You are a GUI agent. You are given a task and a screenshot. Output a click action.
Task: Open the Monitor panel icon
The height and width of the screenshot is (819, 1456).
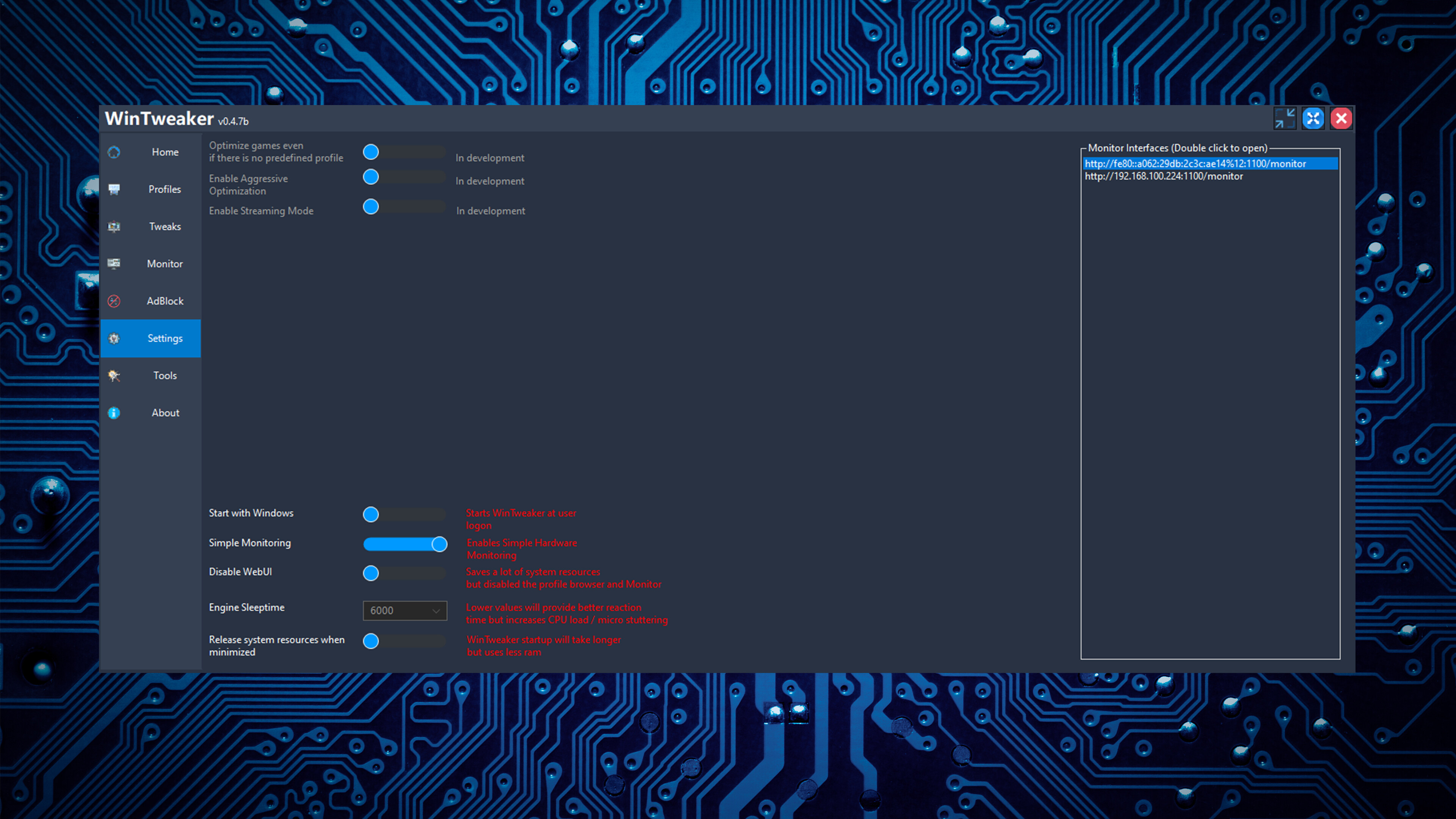click(x=114, y=264)
